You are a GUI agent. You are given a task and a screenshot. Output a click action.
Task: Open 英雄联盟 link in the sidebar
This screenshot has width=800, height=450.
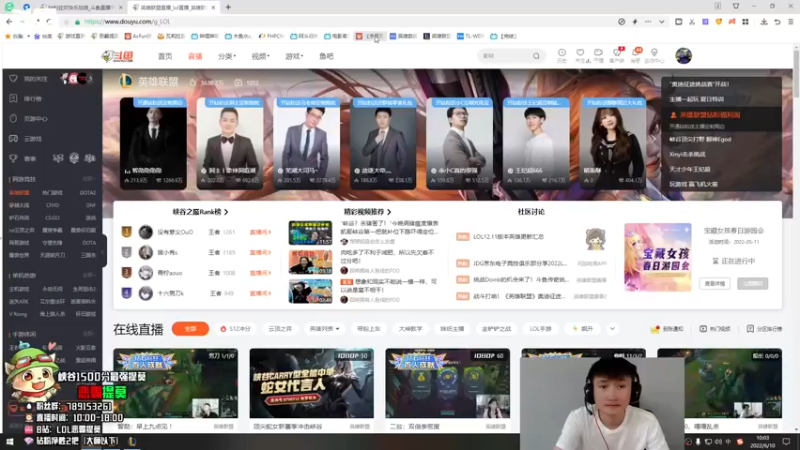[x=19, y=193]
